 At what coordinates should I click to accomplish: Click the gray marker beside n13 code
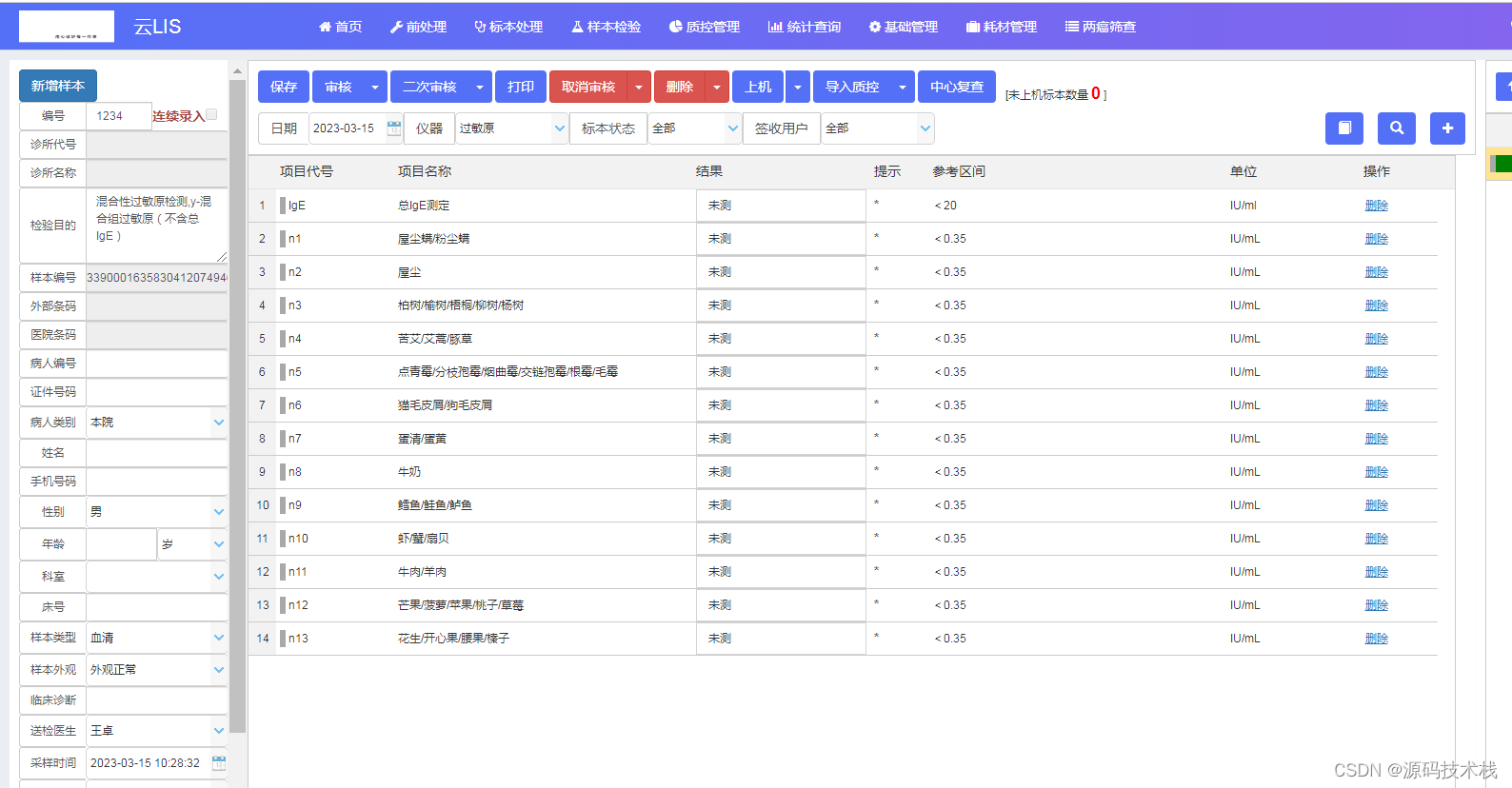(x=283, y=639)
